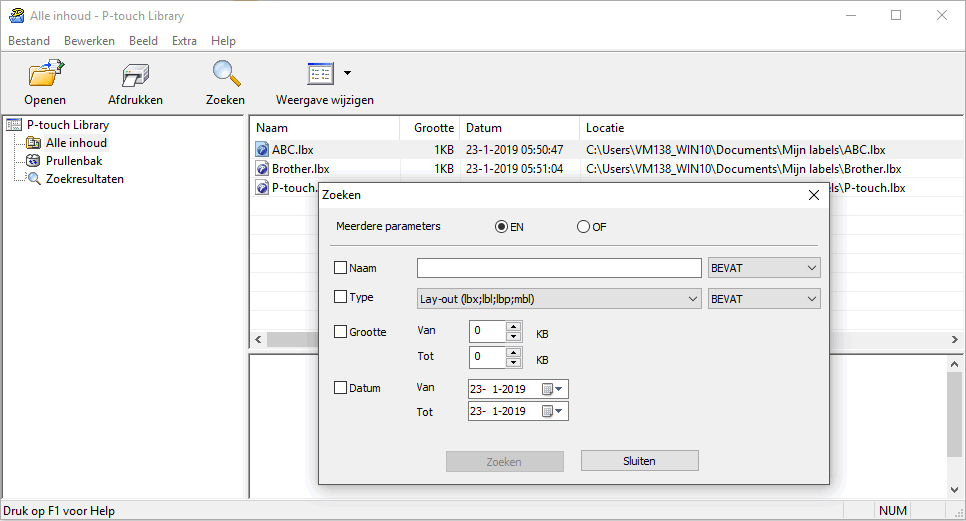966x521 pixels.
Task: Click the ABC.lbx file icon
Action: [262, 150]
